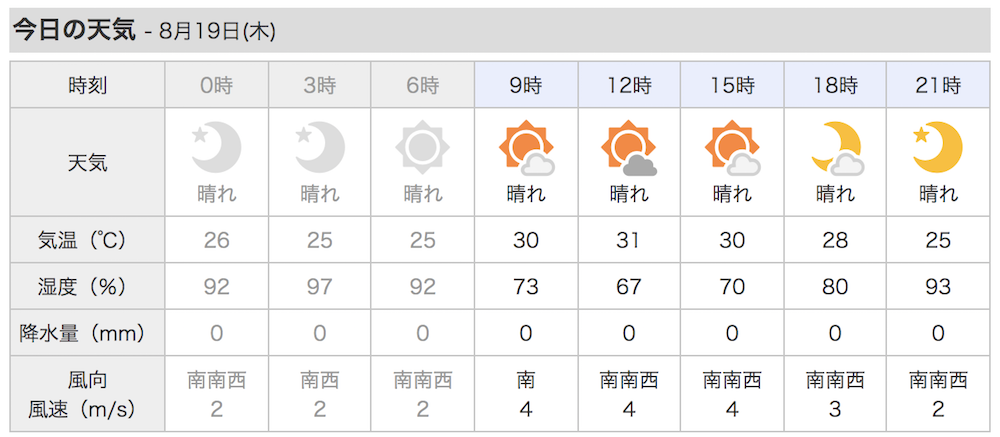Click the 南 wind direction at 9時
Image resolution: width=1000 pixels, height=437 pixels.
(x=526, y=381)
